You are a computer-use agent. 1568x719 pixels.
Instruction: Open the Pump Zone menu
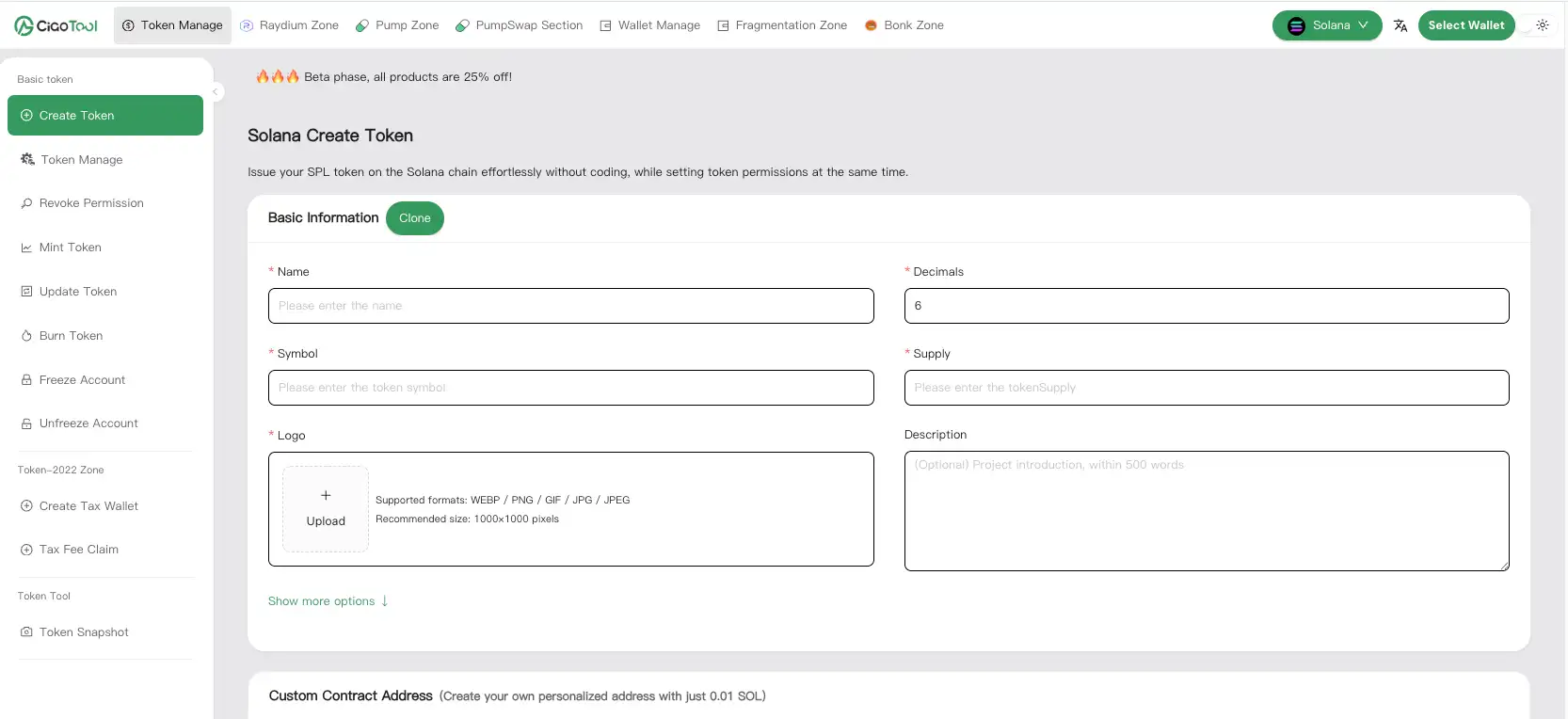(397, 25)
